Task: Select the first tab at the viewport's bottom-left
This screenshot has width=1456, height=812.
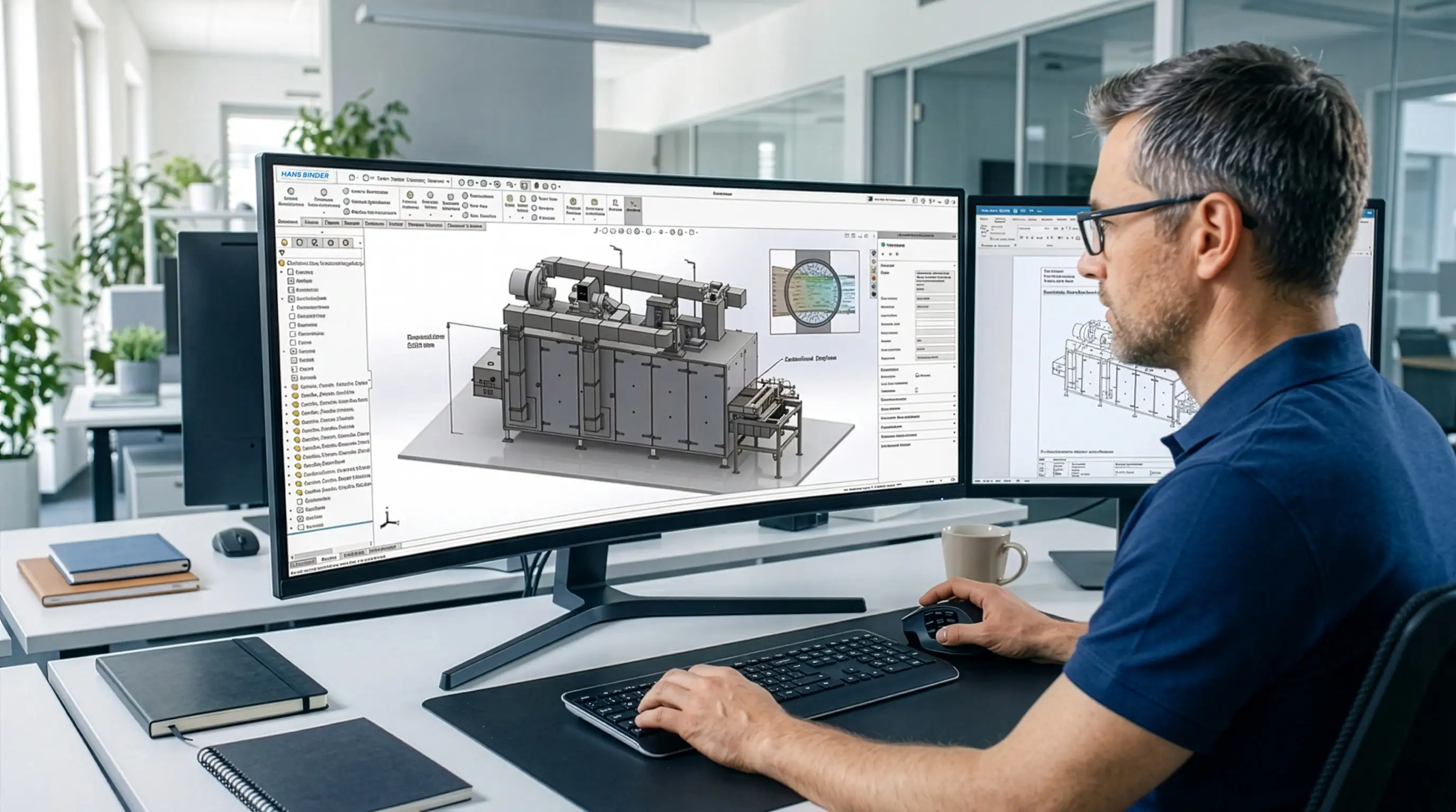Action: click(303, 563)
